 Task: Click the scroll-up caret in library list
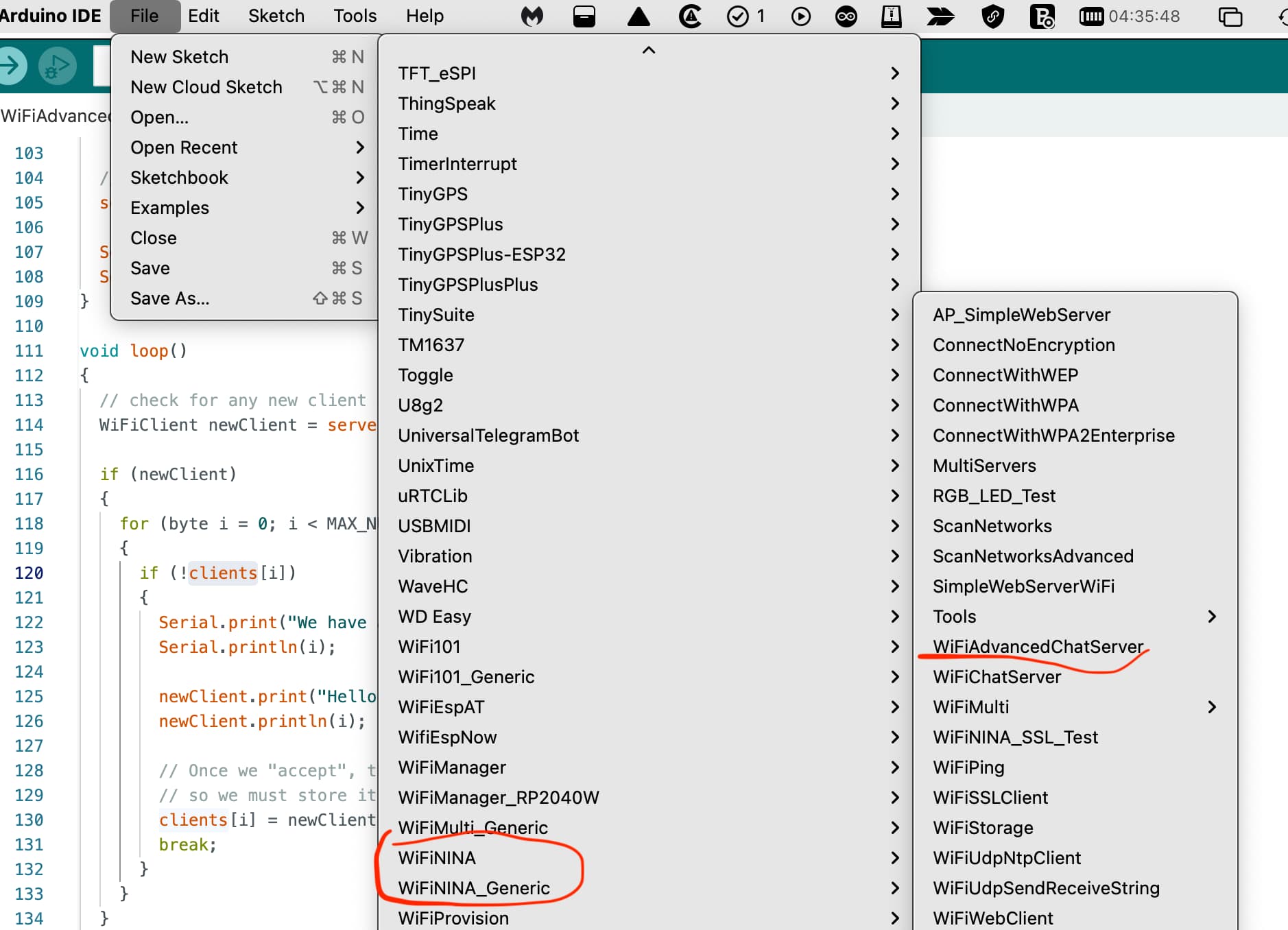pos(649,50)
